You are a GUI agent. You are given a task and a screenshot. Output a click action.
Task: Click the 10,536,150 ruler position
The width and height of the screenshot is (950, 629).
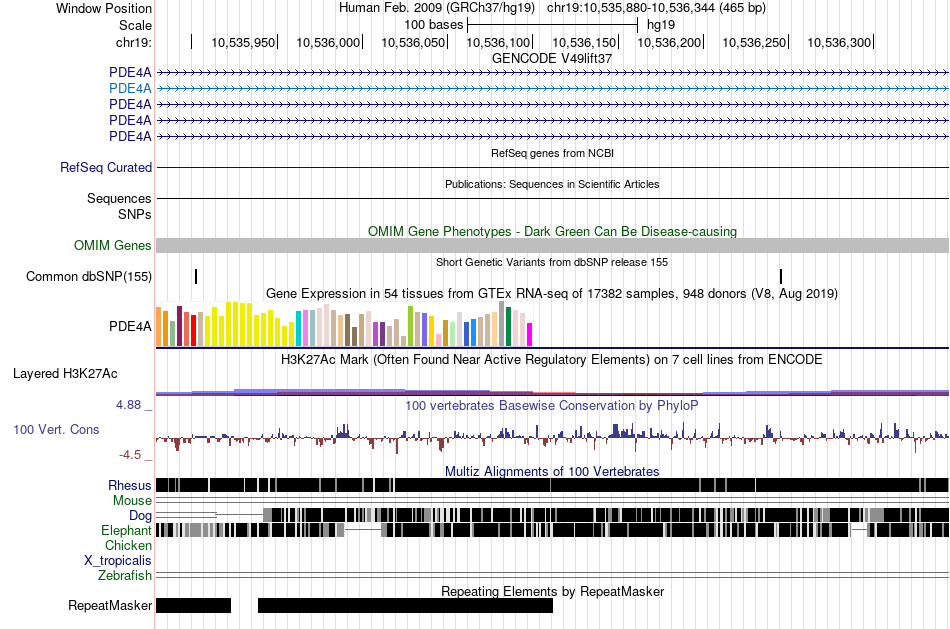[583, 42]
